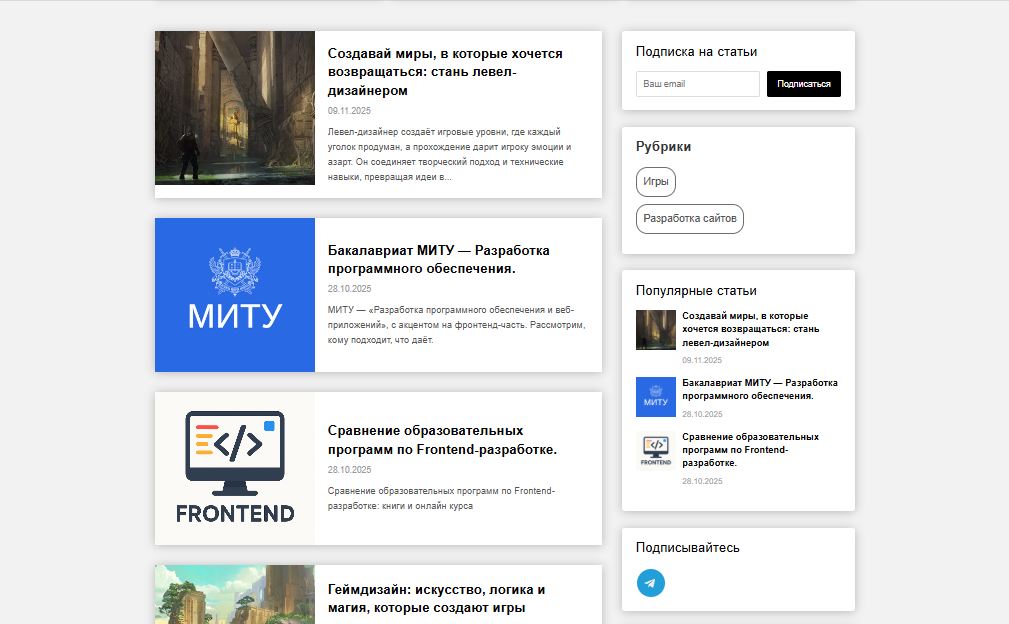Open the Геймдизайн: искусство, логика и магия article
The image size is (1009, 624).
436,598
